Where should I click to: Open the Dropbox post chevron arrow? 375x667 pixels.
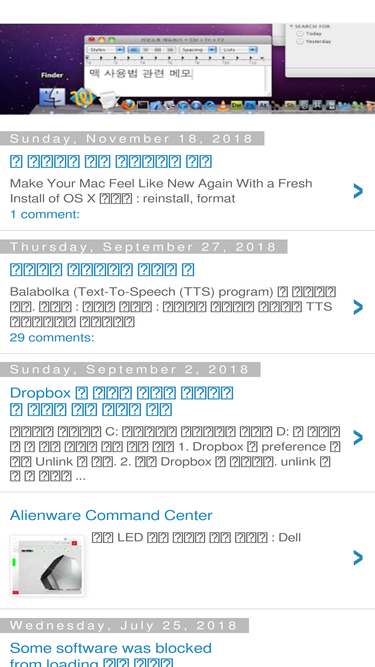(x=358, y=437)
